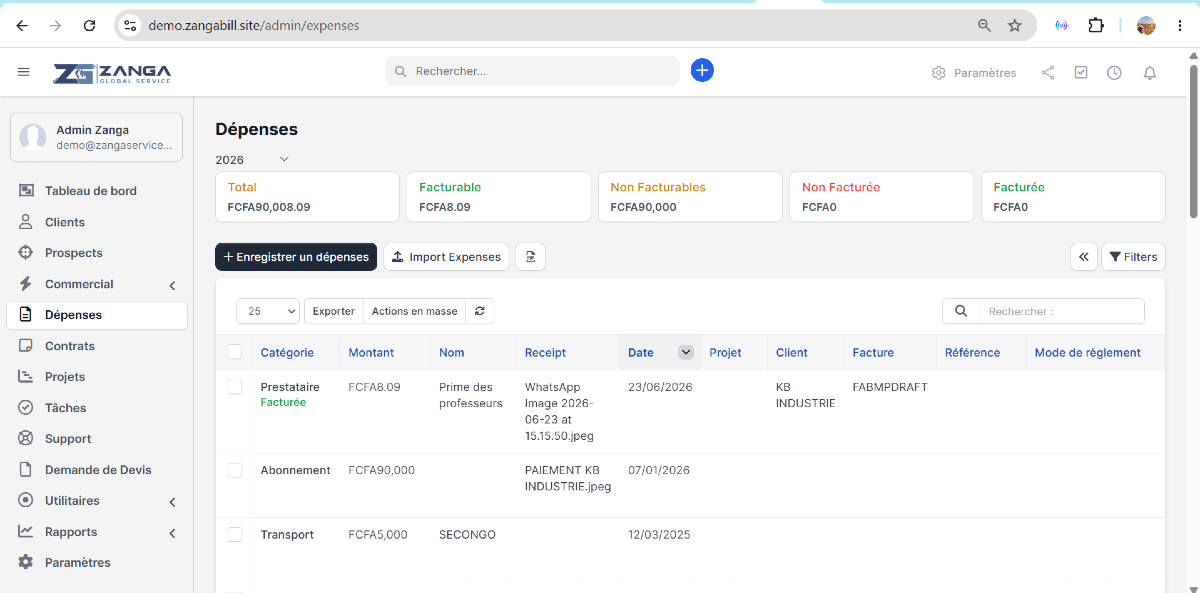Collapse table with double-chevron button
This screenshot has width=1200, height=593.
[x=1084, y=257]
